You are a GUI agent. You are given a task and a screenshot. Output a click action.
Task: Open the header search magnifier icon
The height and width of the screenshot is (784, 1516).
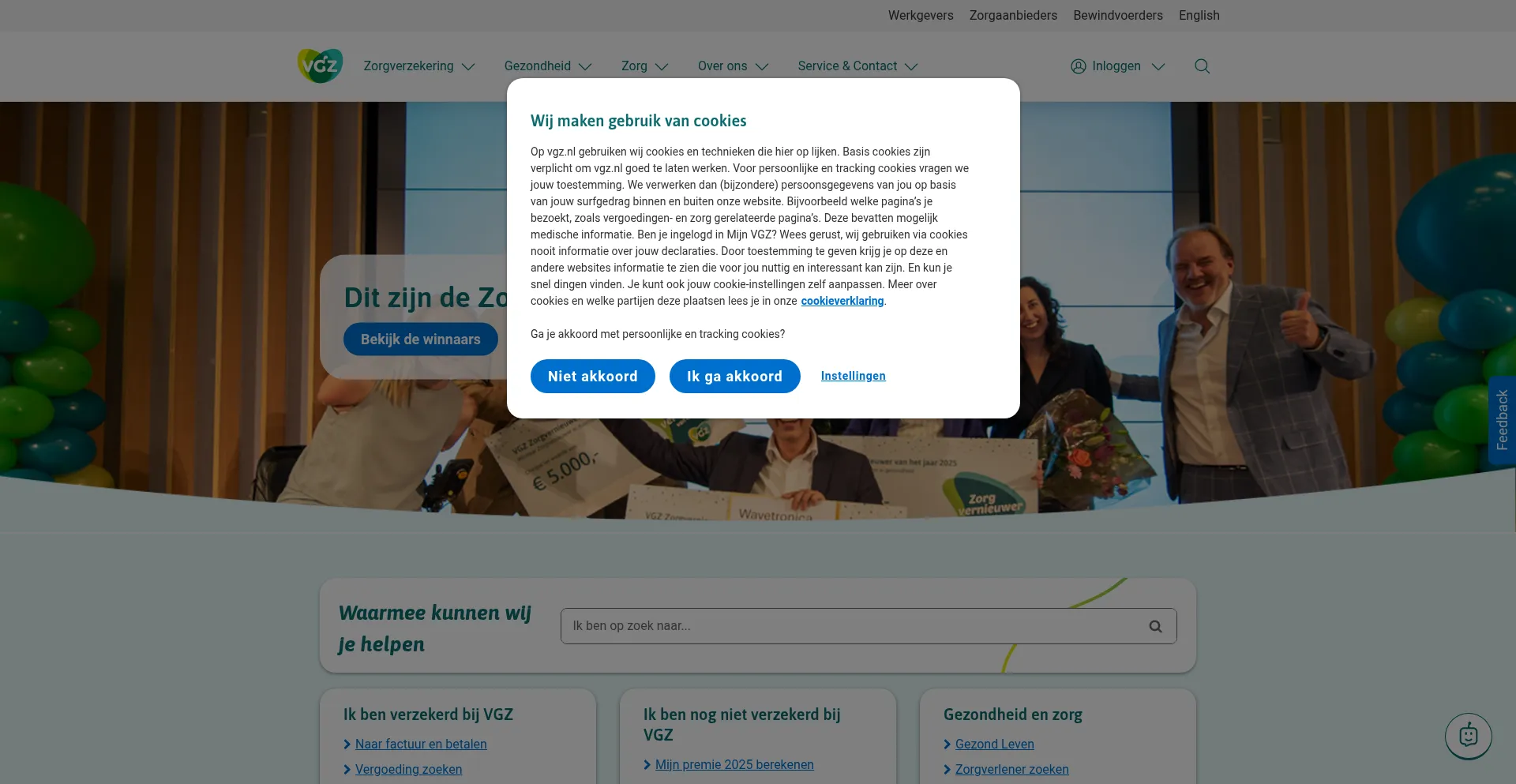point(1202,66)
